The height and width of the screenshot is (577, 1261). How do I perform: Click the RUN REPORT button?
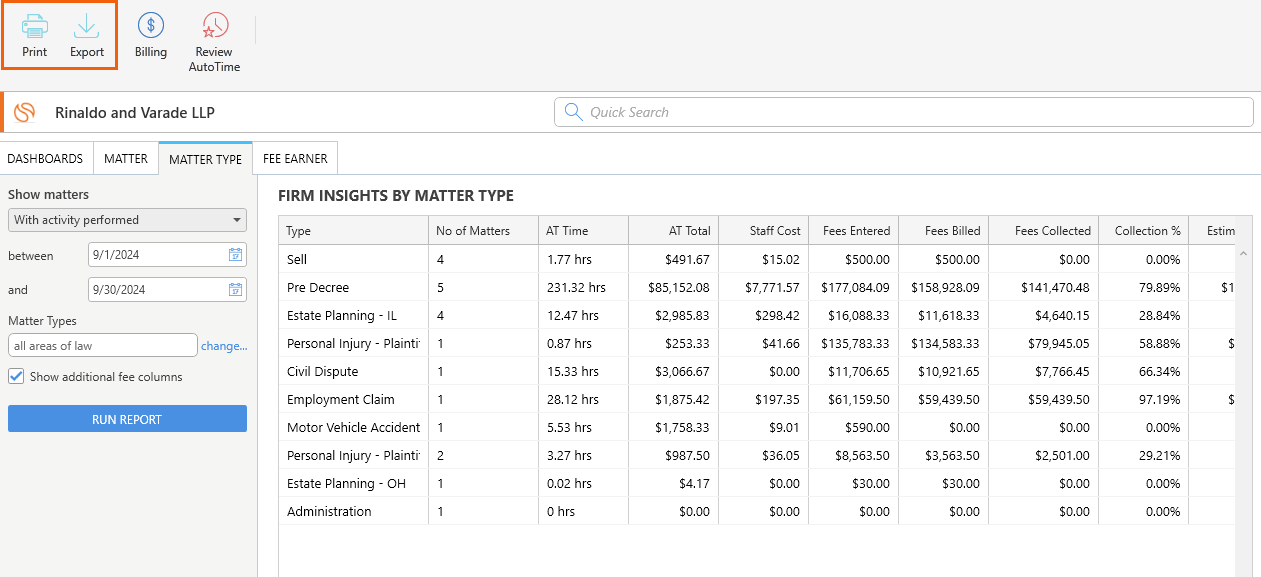[127, 419]
